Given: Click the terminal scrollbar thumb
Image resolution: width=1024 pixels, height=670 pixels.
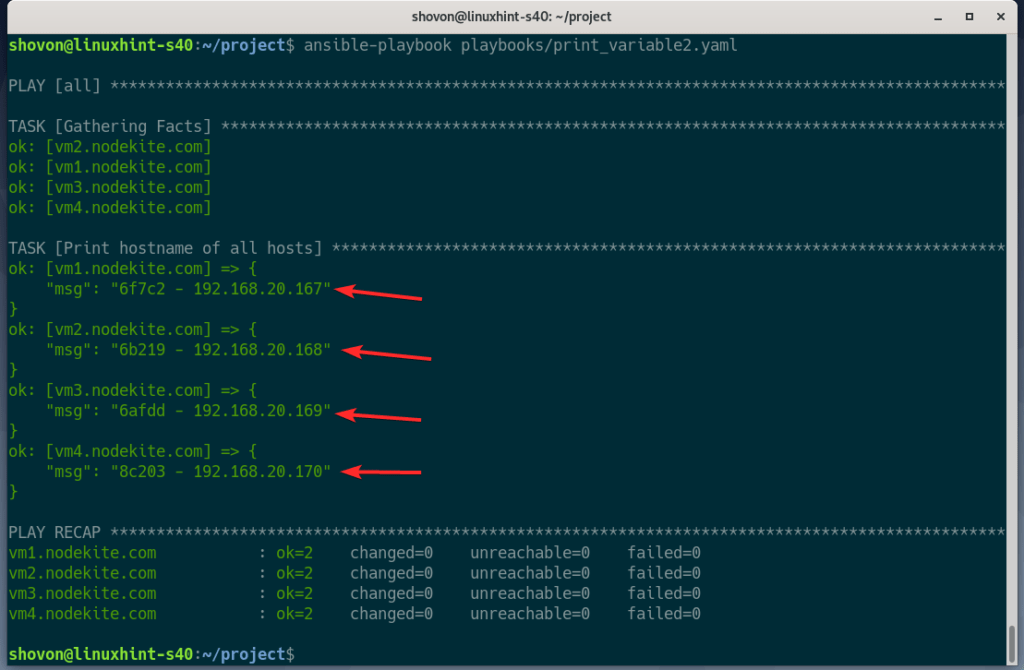Looking at the screenshot, I should tap(1012, 643).
